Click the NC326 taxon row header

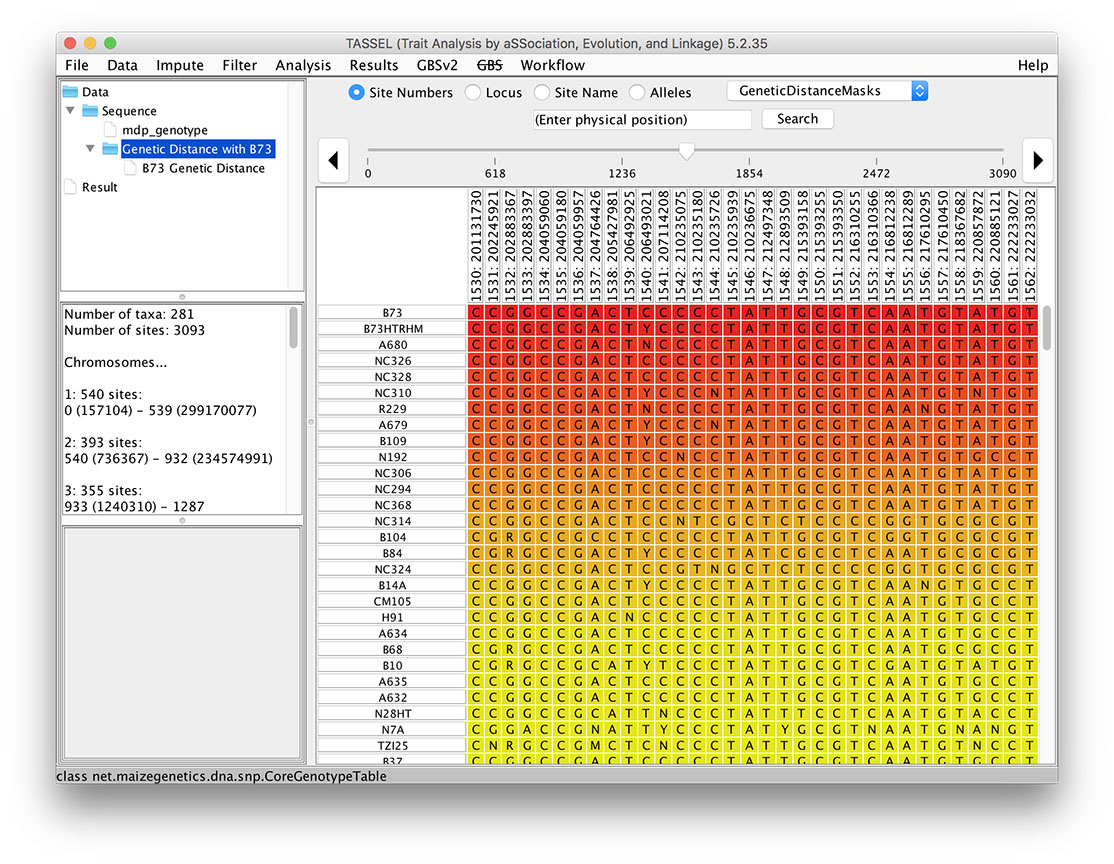(392, 361)
